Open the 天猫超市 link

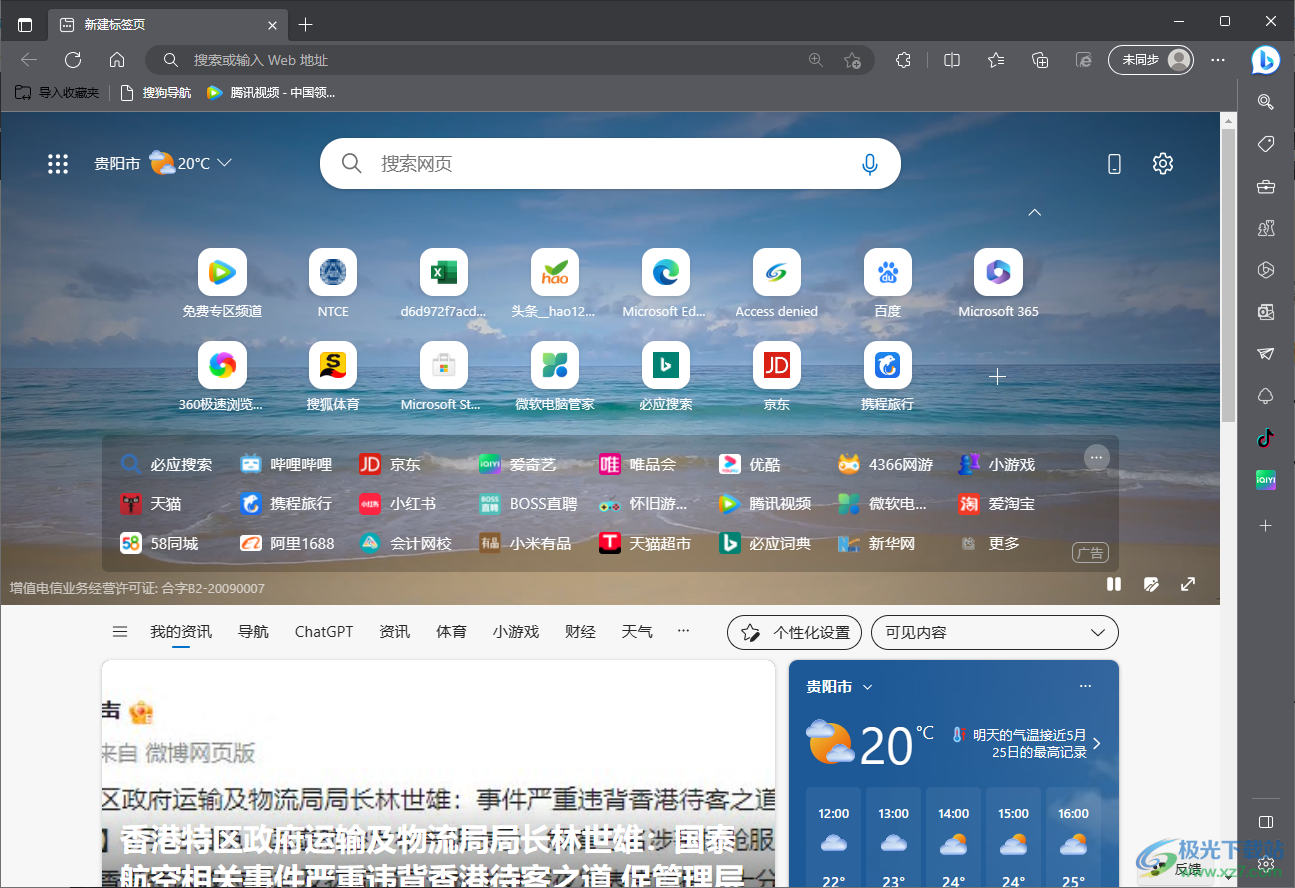pyautogui.click(x=645, y=543)
